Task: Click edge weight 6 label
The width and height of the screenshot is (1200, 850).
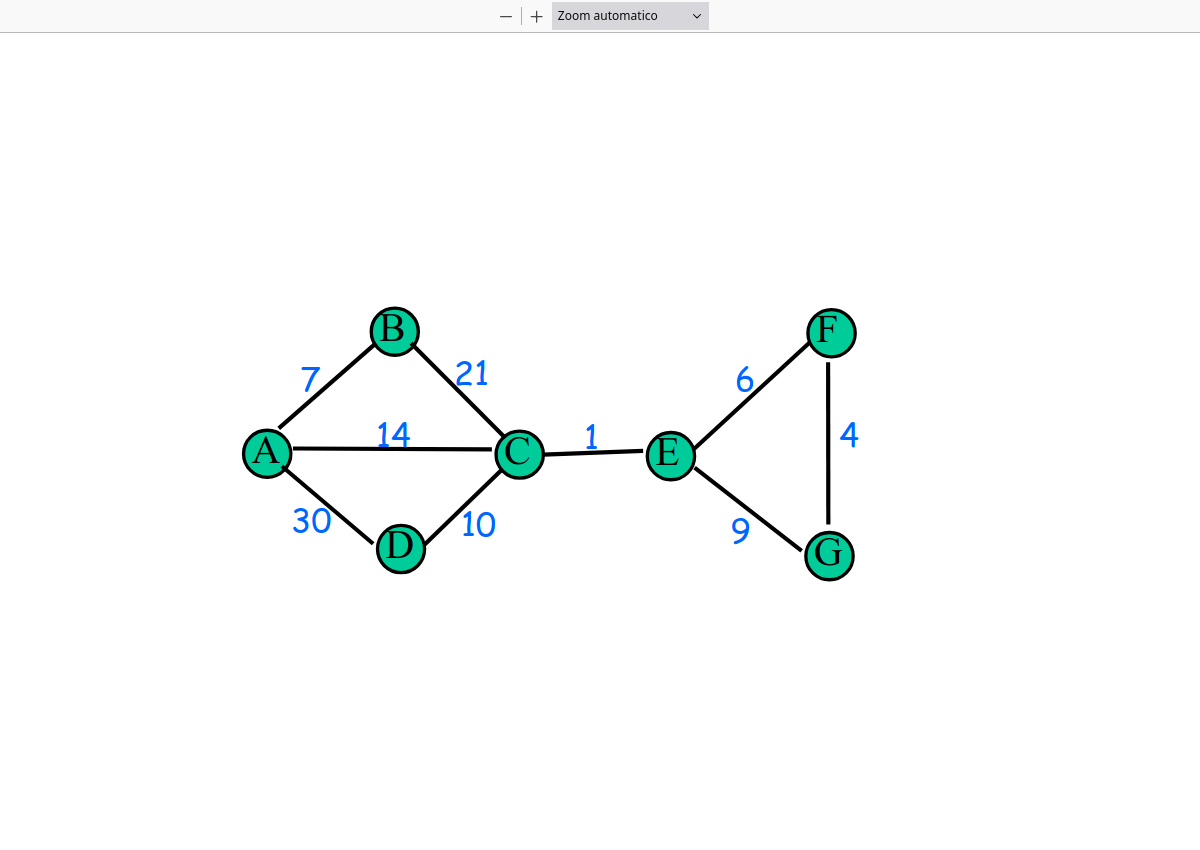Action: (744, 380)
